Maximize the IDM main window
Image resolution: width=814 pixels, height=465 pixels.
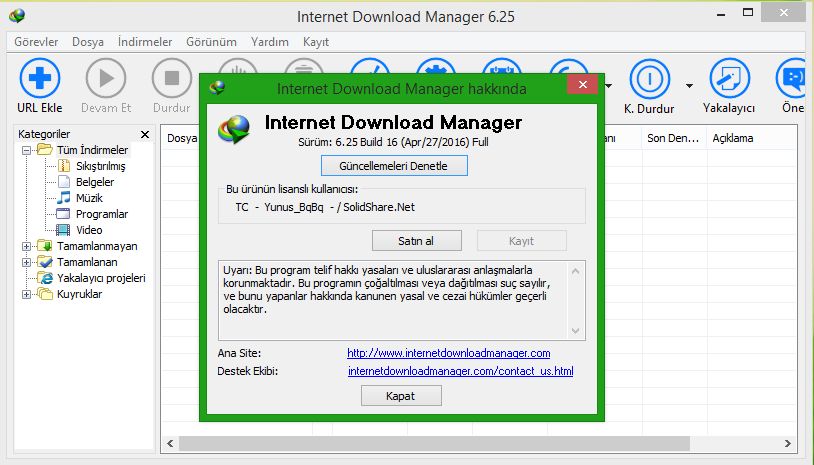[x=748, y=13]
